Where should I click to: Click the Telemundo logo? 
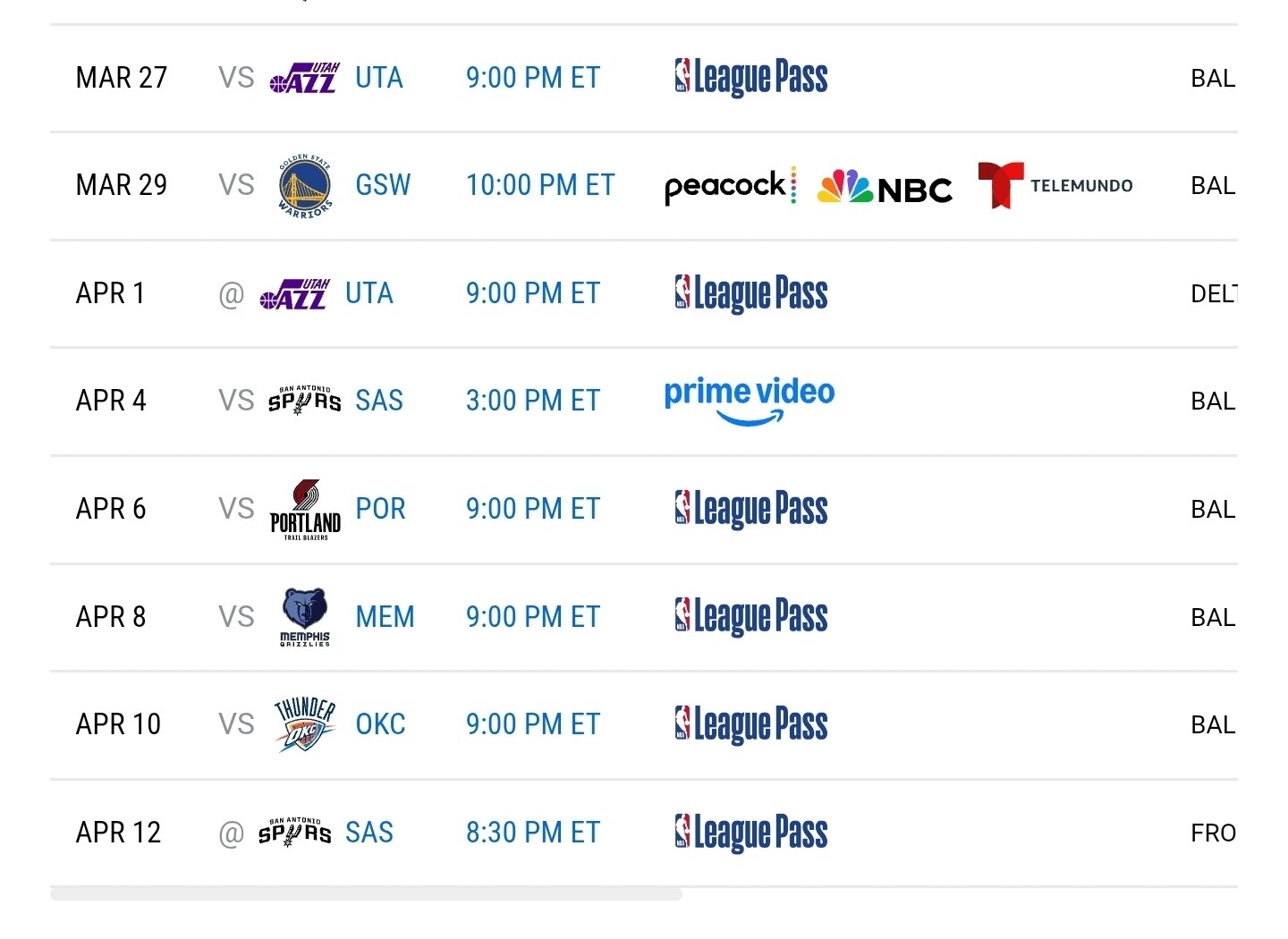point(1055,185)
